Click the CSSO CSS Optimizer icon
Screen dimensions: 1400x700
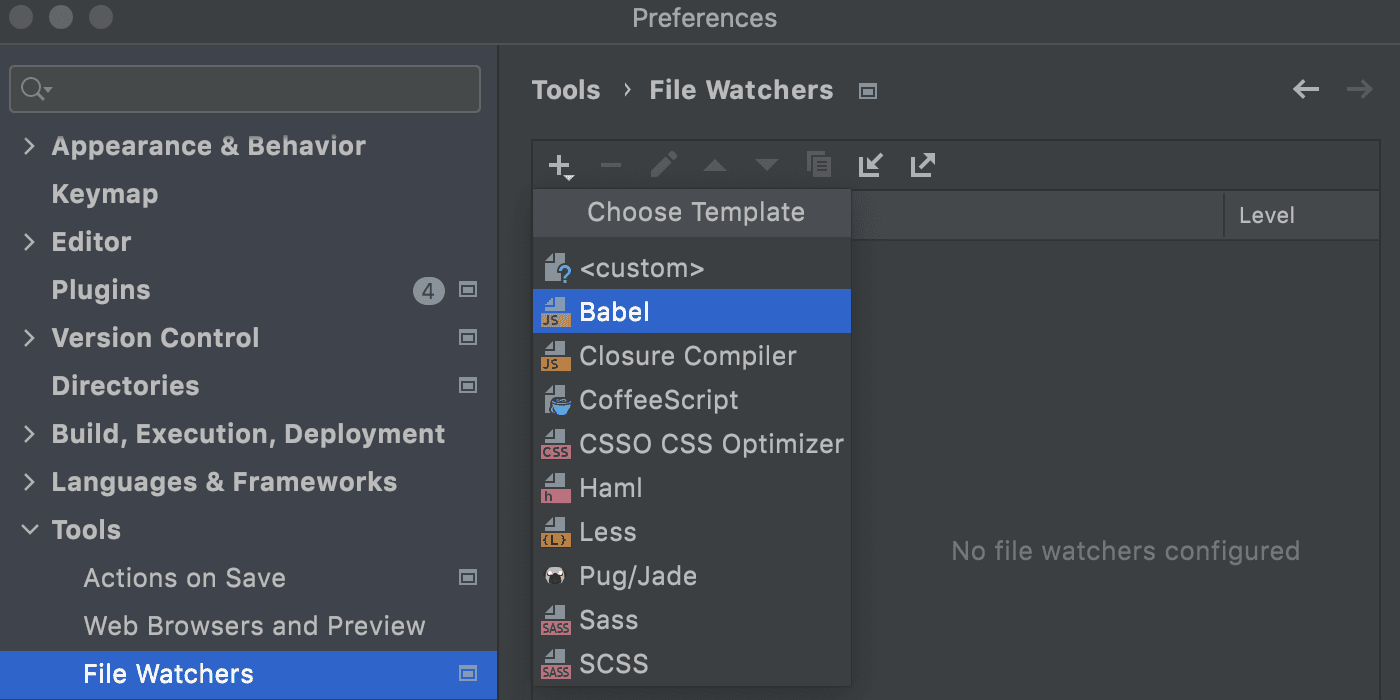pyautogui.click(x=555, y=444)
